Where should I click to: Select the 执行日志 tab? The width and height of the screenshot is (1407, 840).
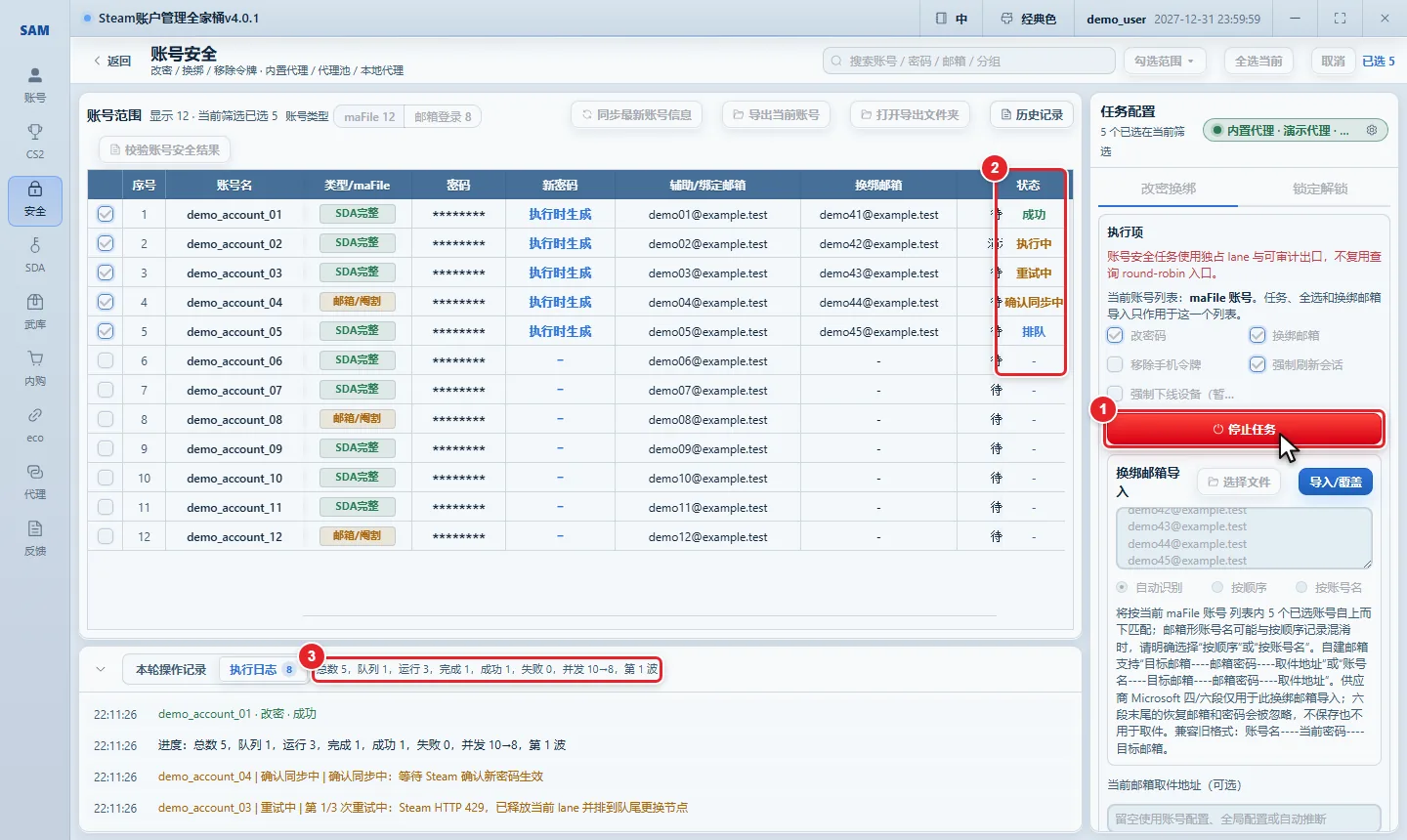(261, 669)
